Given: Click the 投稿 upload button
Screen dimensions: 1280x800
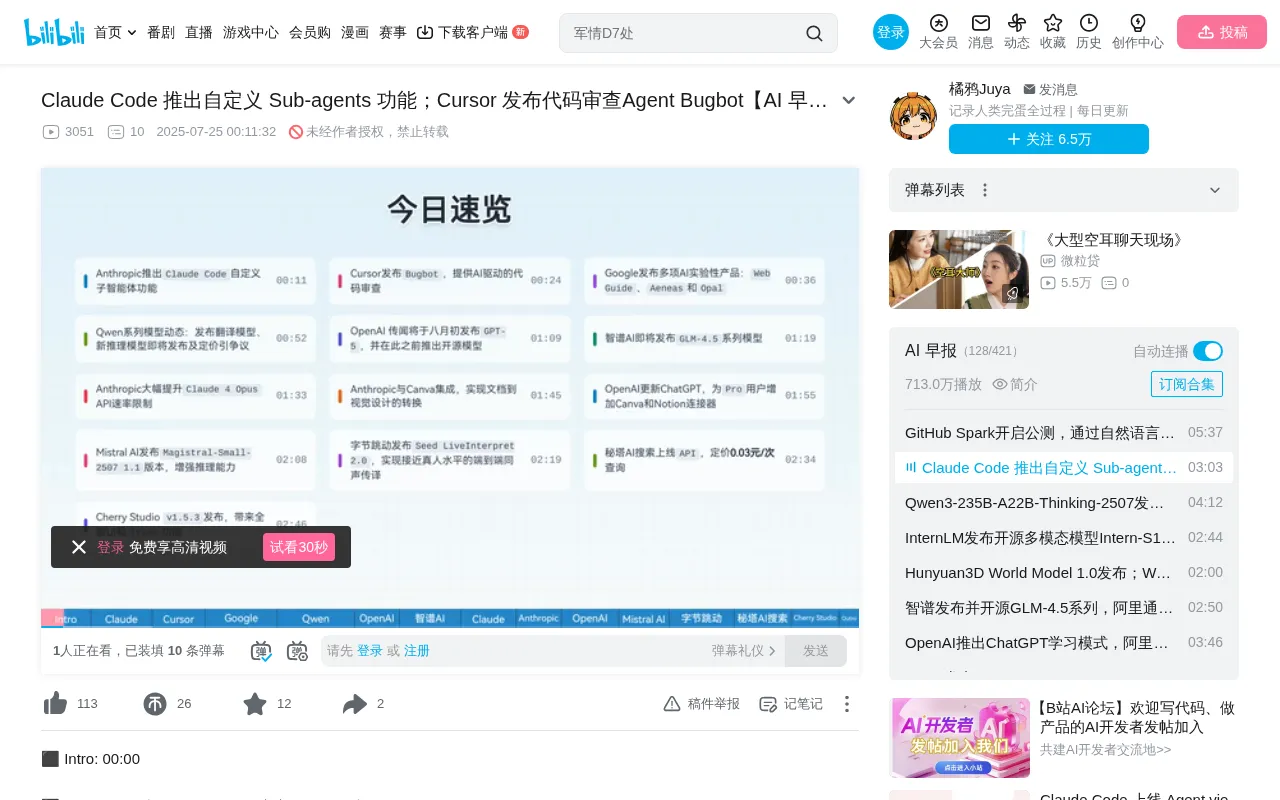Looking at the screenshot, I should click(x=1222, y=32).
